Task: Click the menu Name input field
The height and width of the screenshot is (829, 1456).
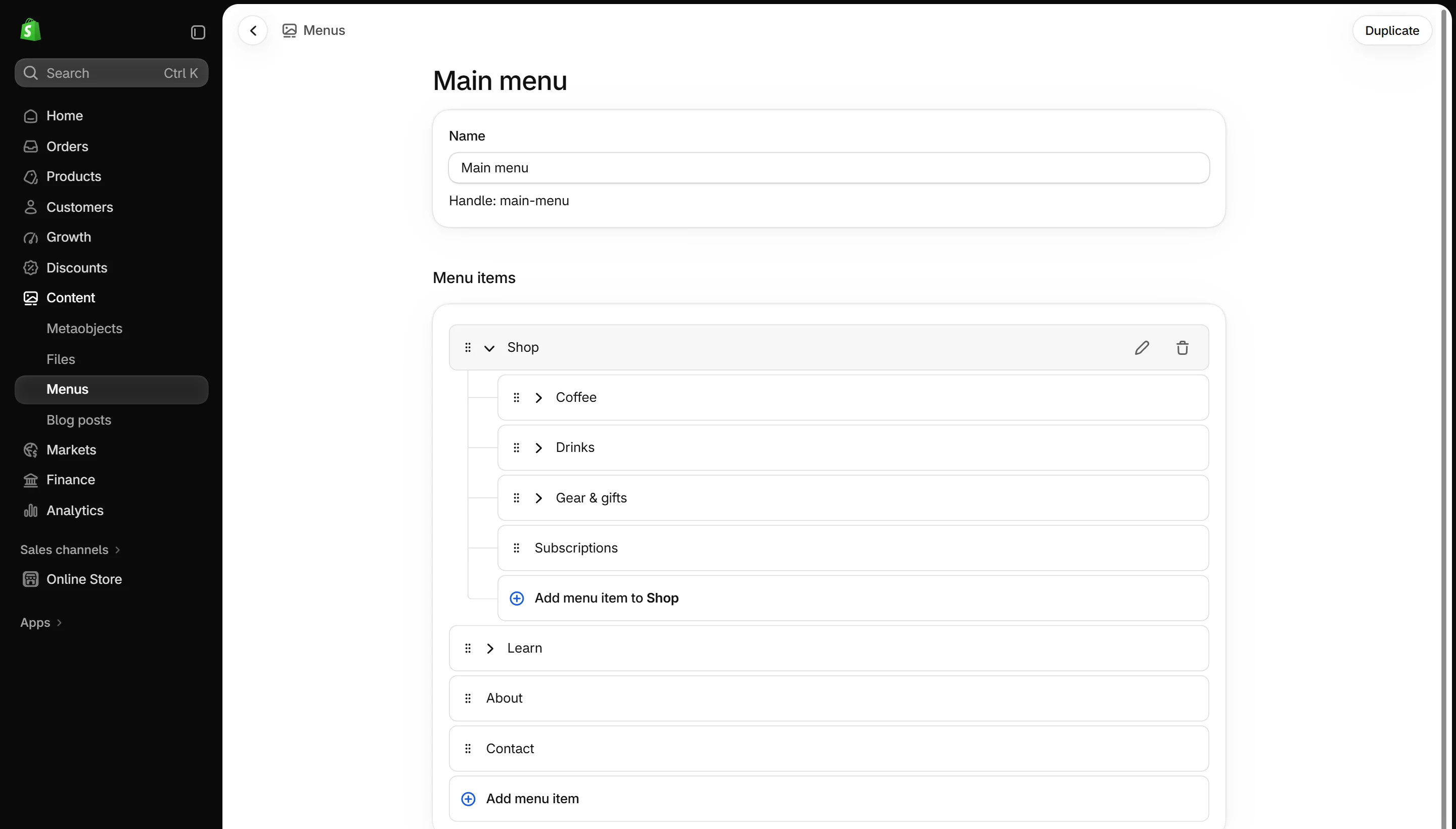Action: [829, 167]
